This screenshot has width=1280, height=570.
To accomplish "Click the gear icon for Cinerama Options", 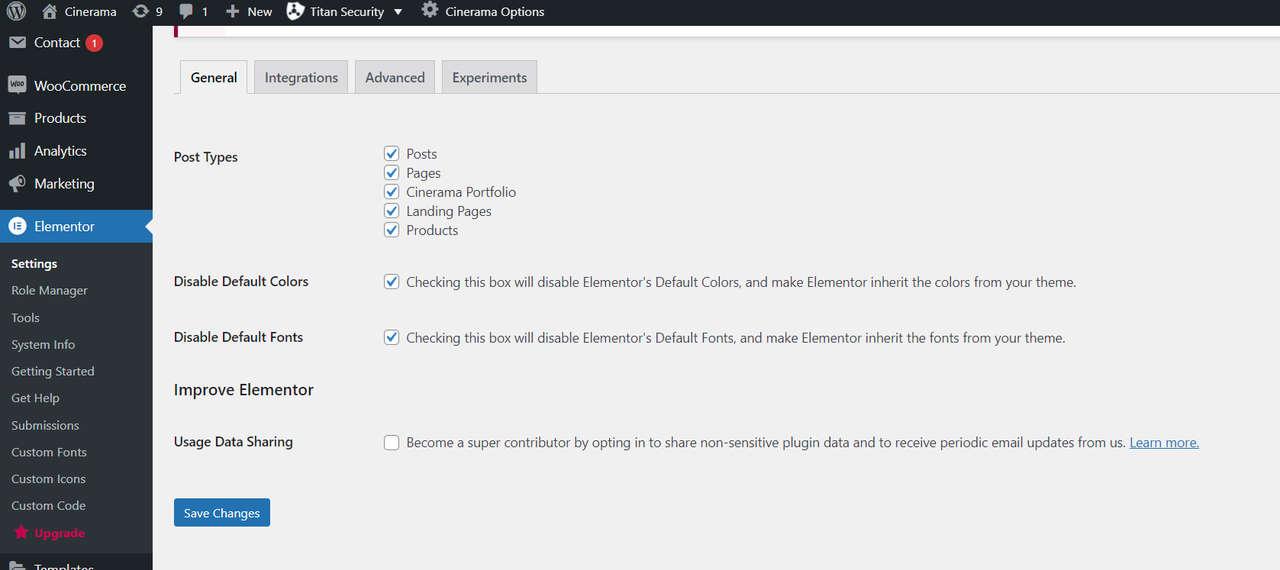I will [x=430, y=12].
